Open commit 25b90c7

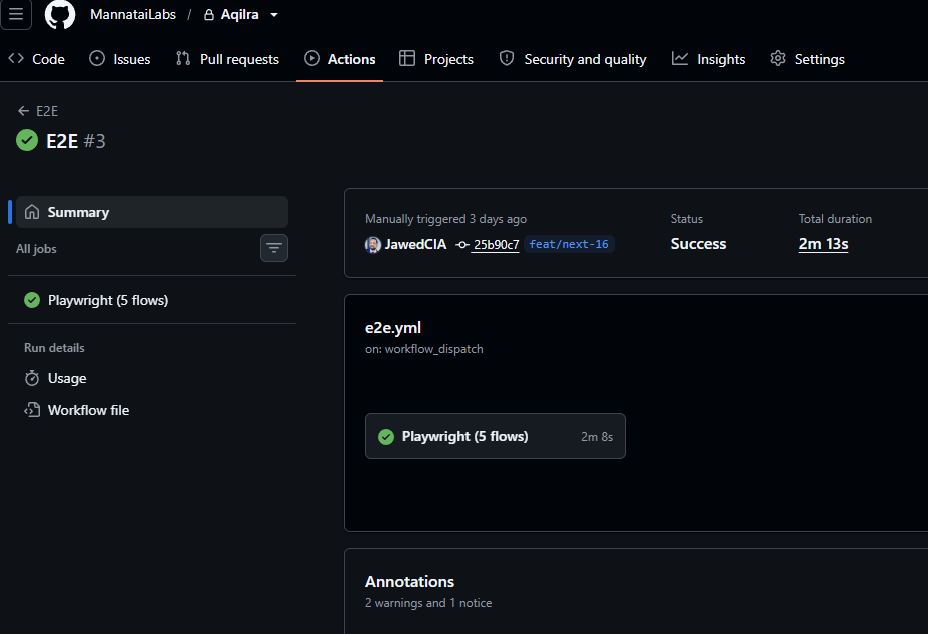[496, 244]
